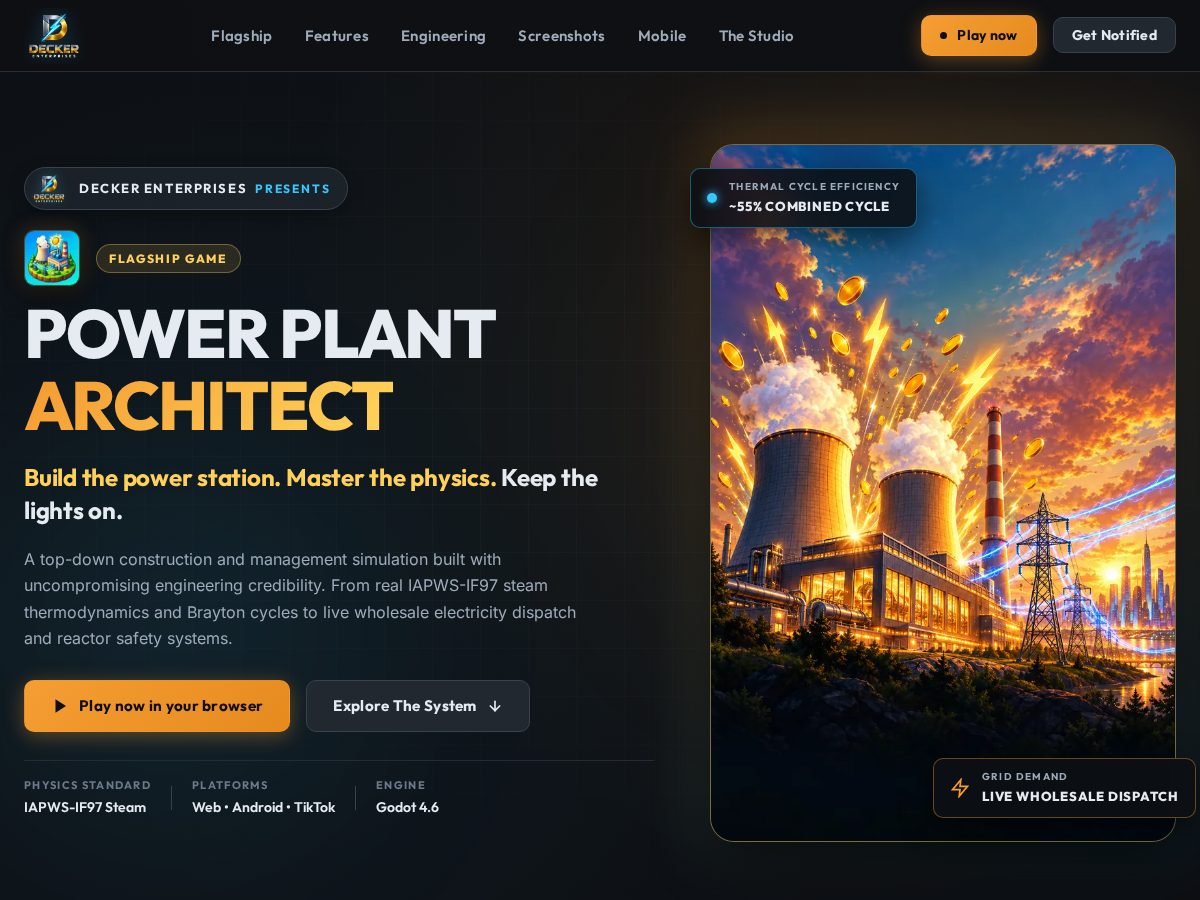Click the Flagship Game badge

coord(168,258)
